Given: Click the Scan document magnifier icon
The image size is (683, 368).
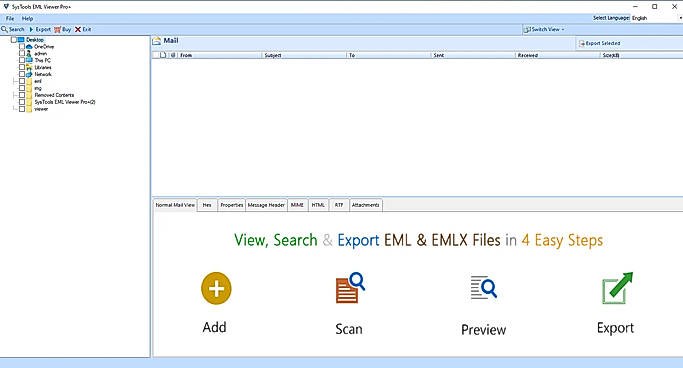Looking at the screenshot, I should [350, 287].
